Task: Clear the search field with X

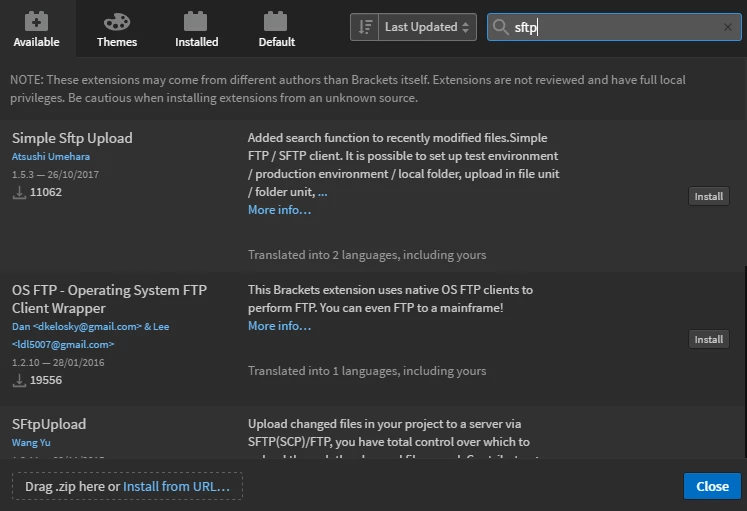Action: [x=727, y=27]
